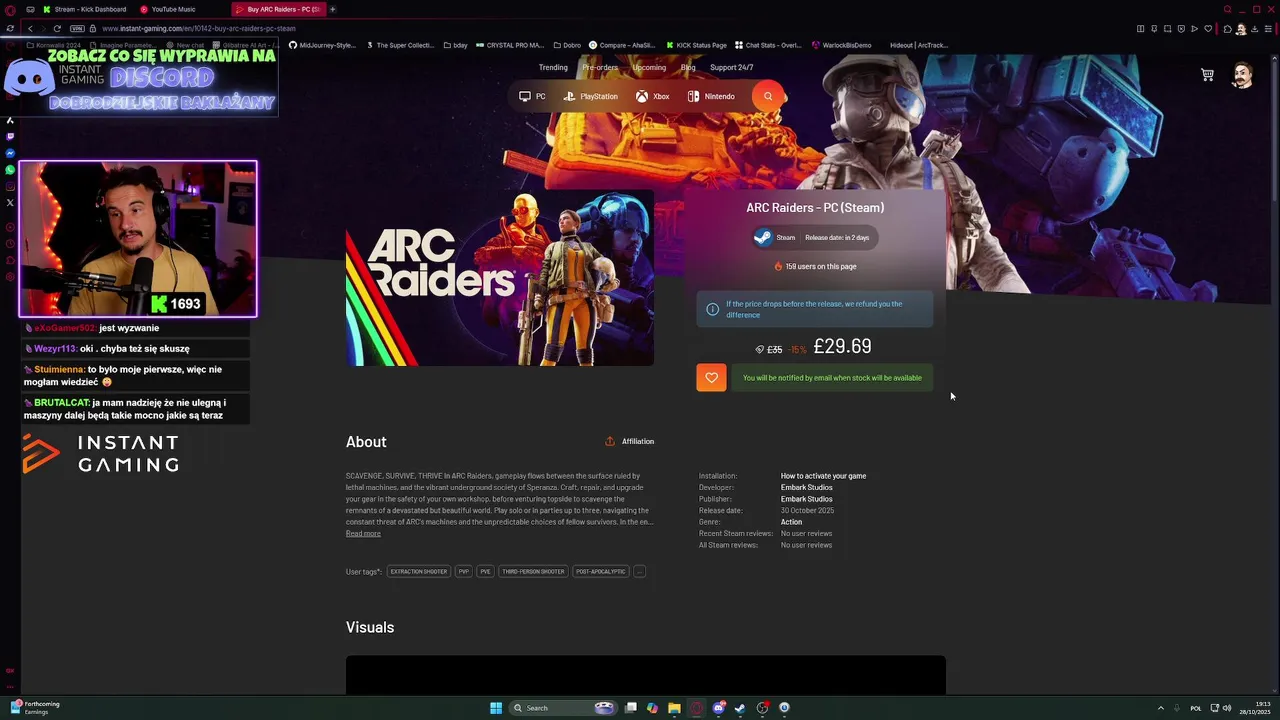Click the Windows Start button
This screenshot has width=1280, height=720.
coord(496,708)
